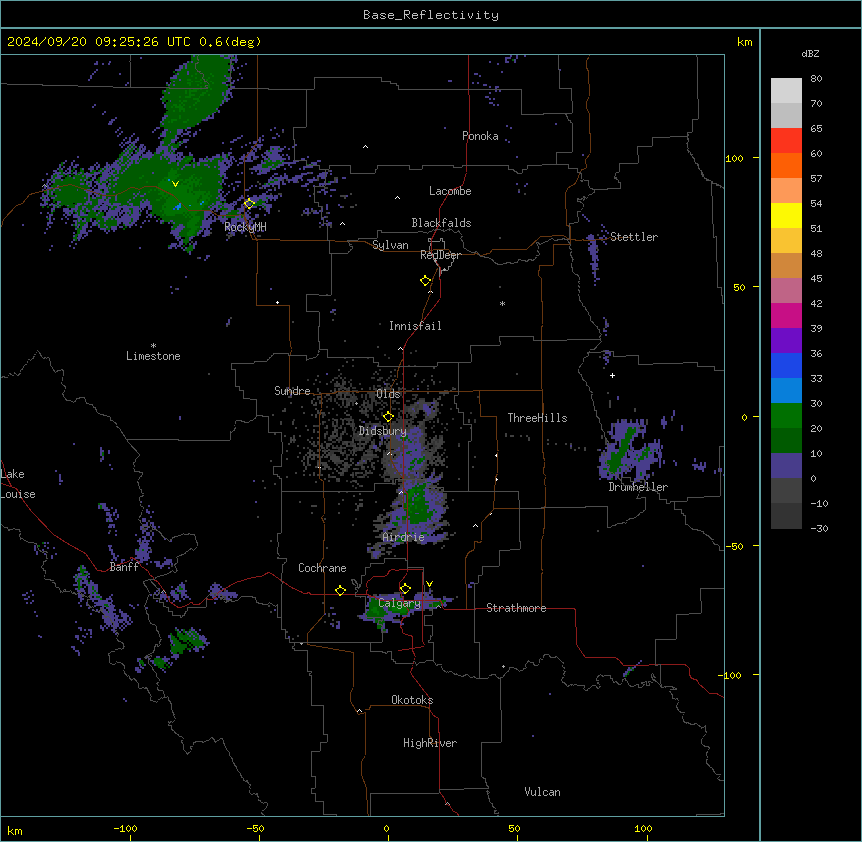Click the yellow diamond marker beside RockyMH
The width and height of the screenshot is (862, 842).
250,204
